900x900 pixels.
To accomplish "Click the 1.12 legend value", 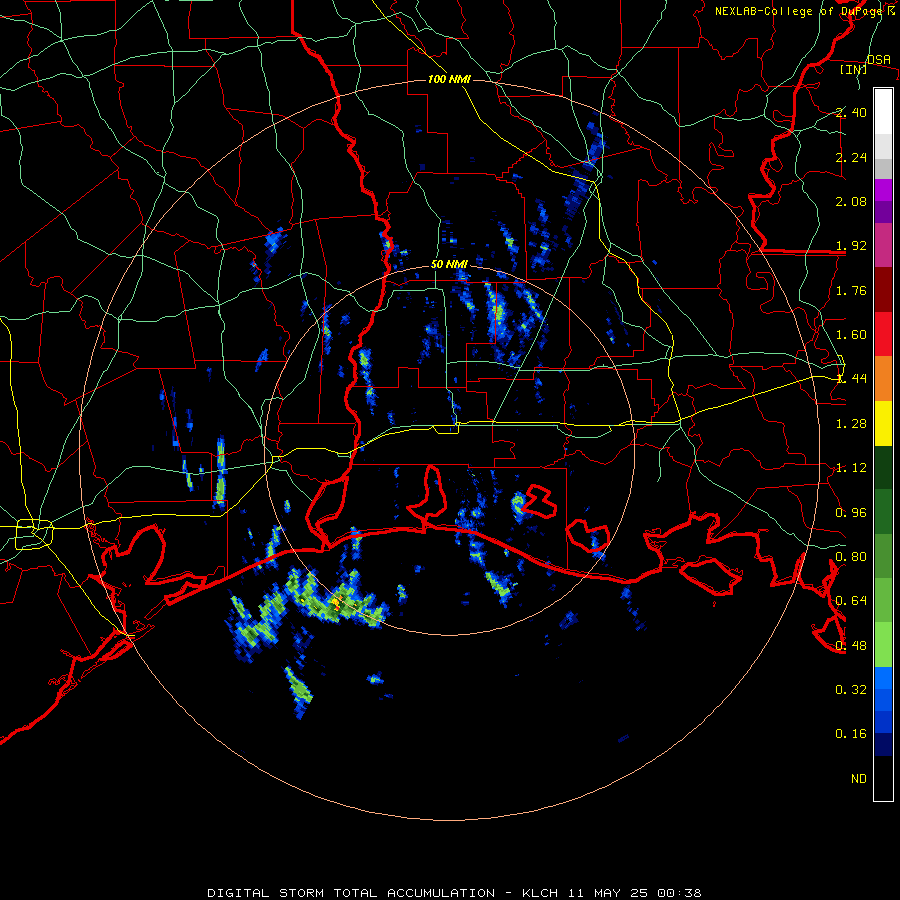I will (x=851, y=468).
